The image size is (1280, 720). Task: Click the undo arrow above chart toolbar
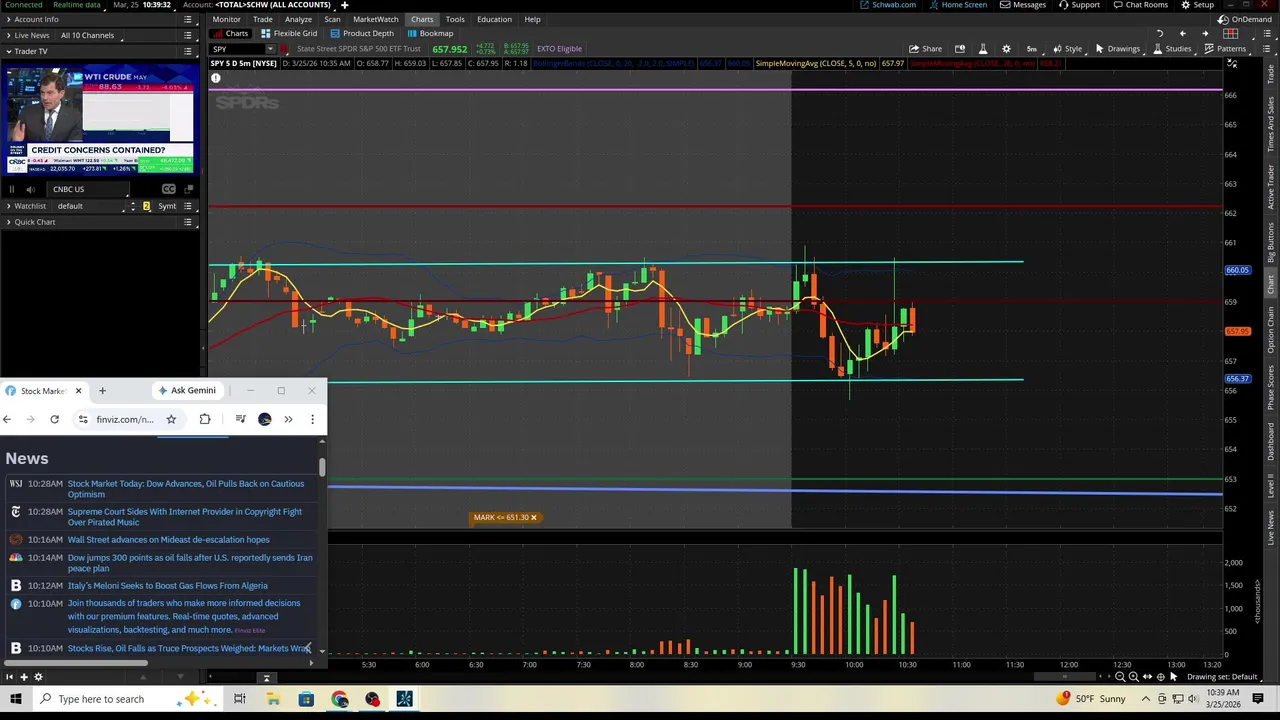pos(1160,34)
